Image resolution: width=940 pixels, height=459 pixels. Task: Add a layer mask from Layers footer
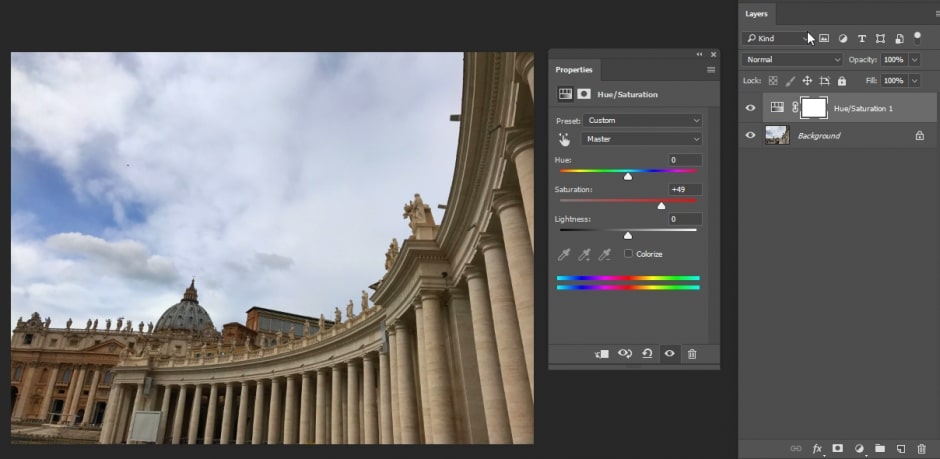click(838, 449)
